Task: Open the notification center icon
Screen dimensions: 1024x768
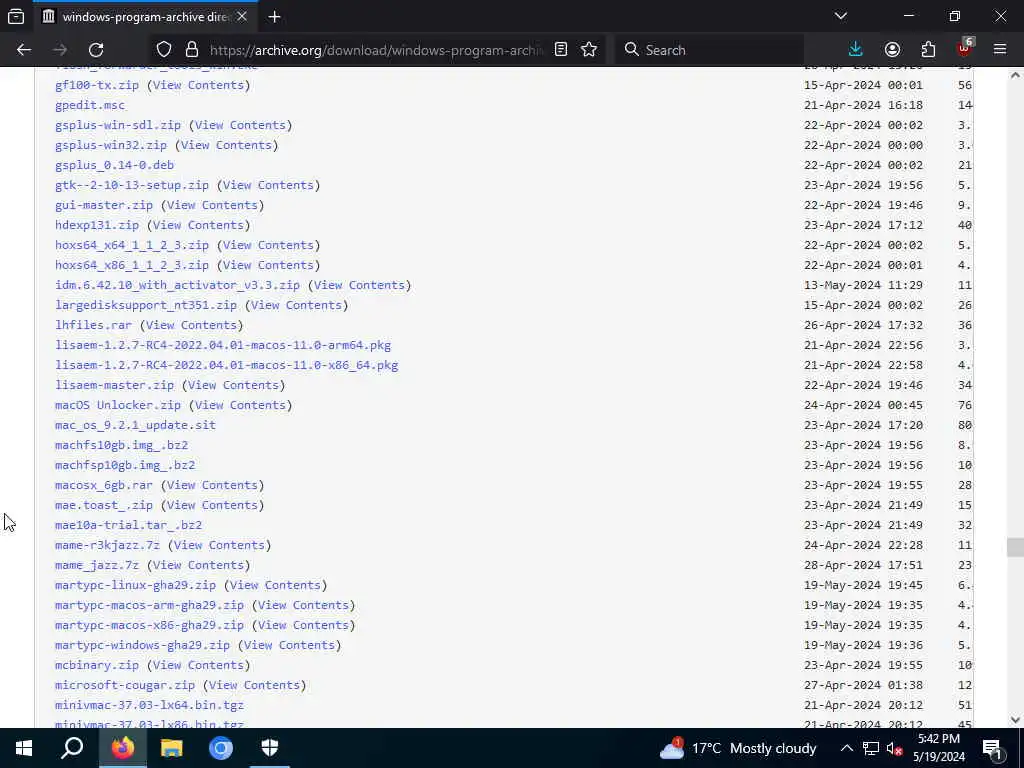Action: click(x=992, y=748)
